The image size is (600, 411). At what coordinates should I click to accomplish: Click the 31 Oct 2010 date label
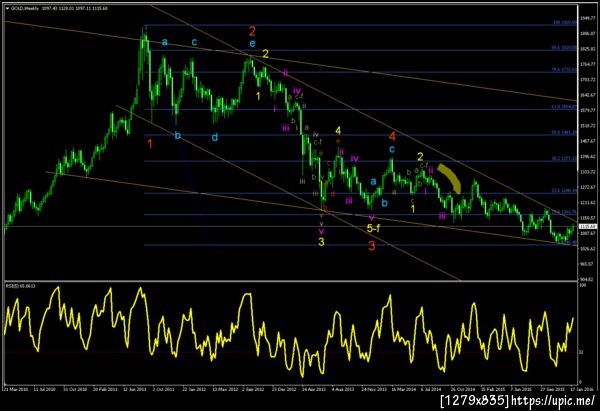[75, 388]
